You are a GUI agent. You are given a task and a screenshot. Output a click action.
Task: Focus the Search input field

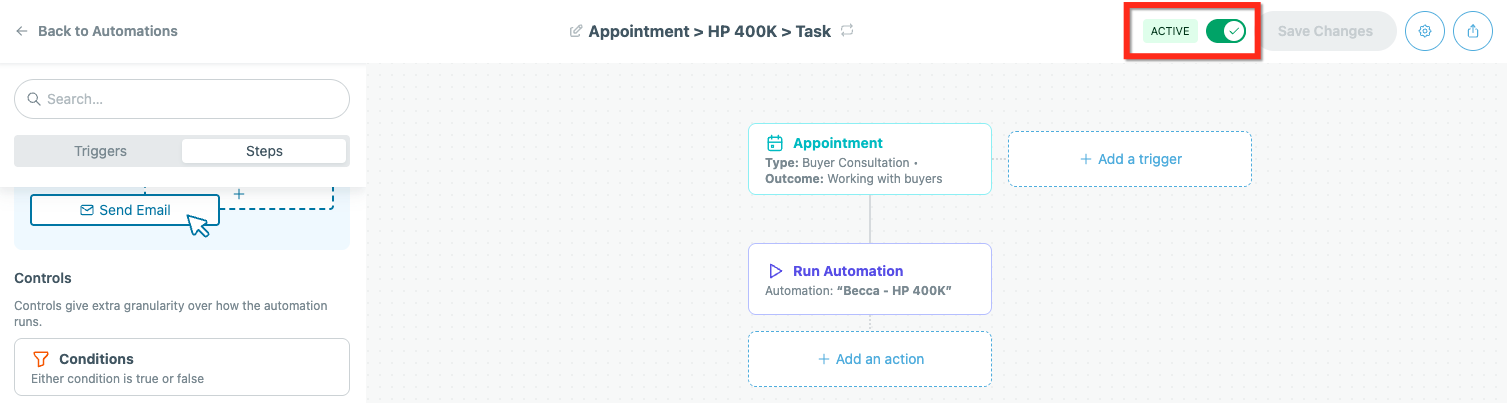click(x=182, y=99)
